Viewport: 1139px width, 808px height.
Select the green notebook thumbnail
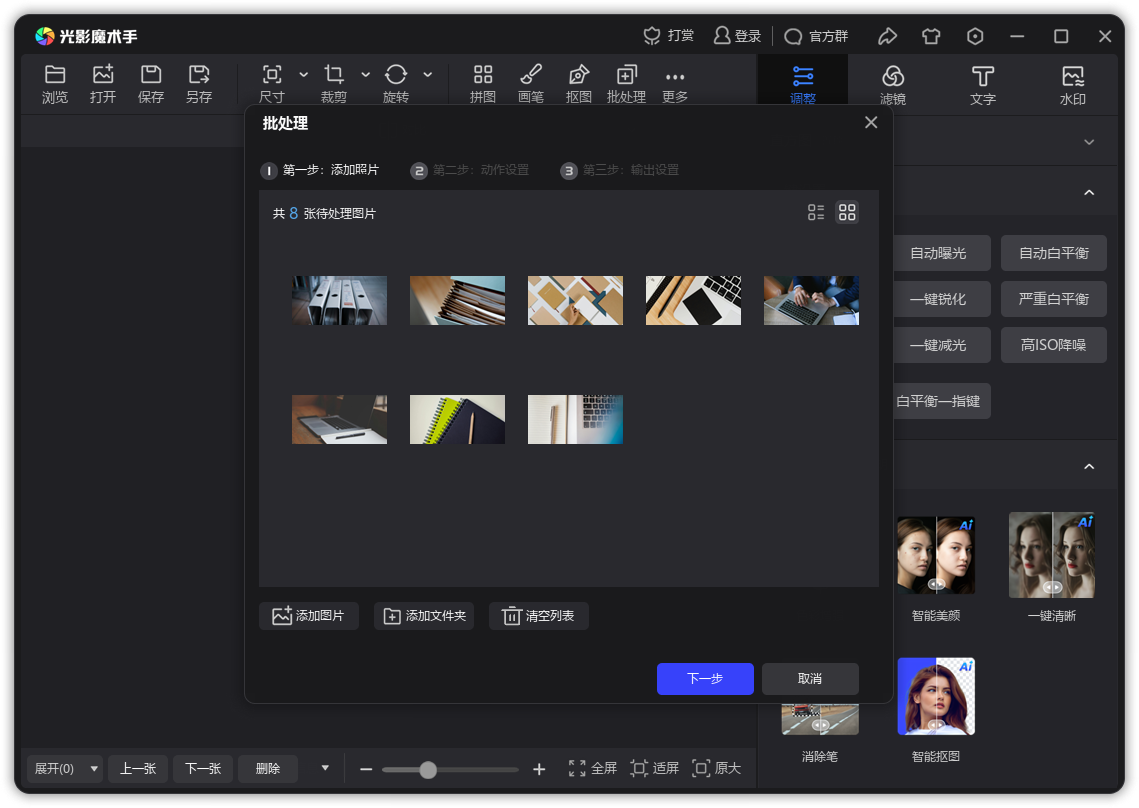pos(457,419)
